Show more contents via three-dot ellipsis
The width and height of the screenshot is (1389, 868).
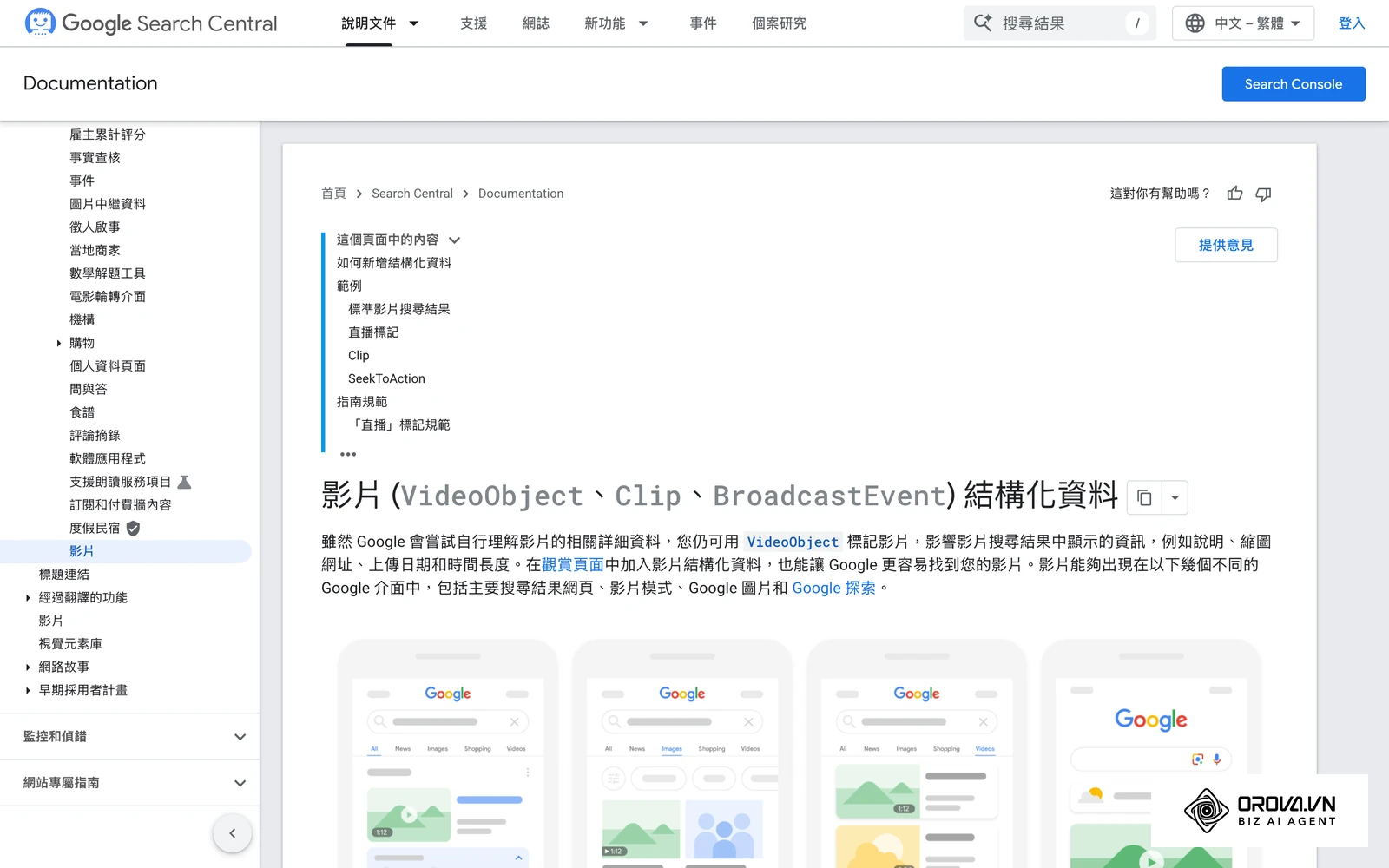click(348, 454)
